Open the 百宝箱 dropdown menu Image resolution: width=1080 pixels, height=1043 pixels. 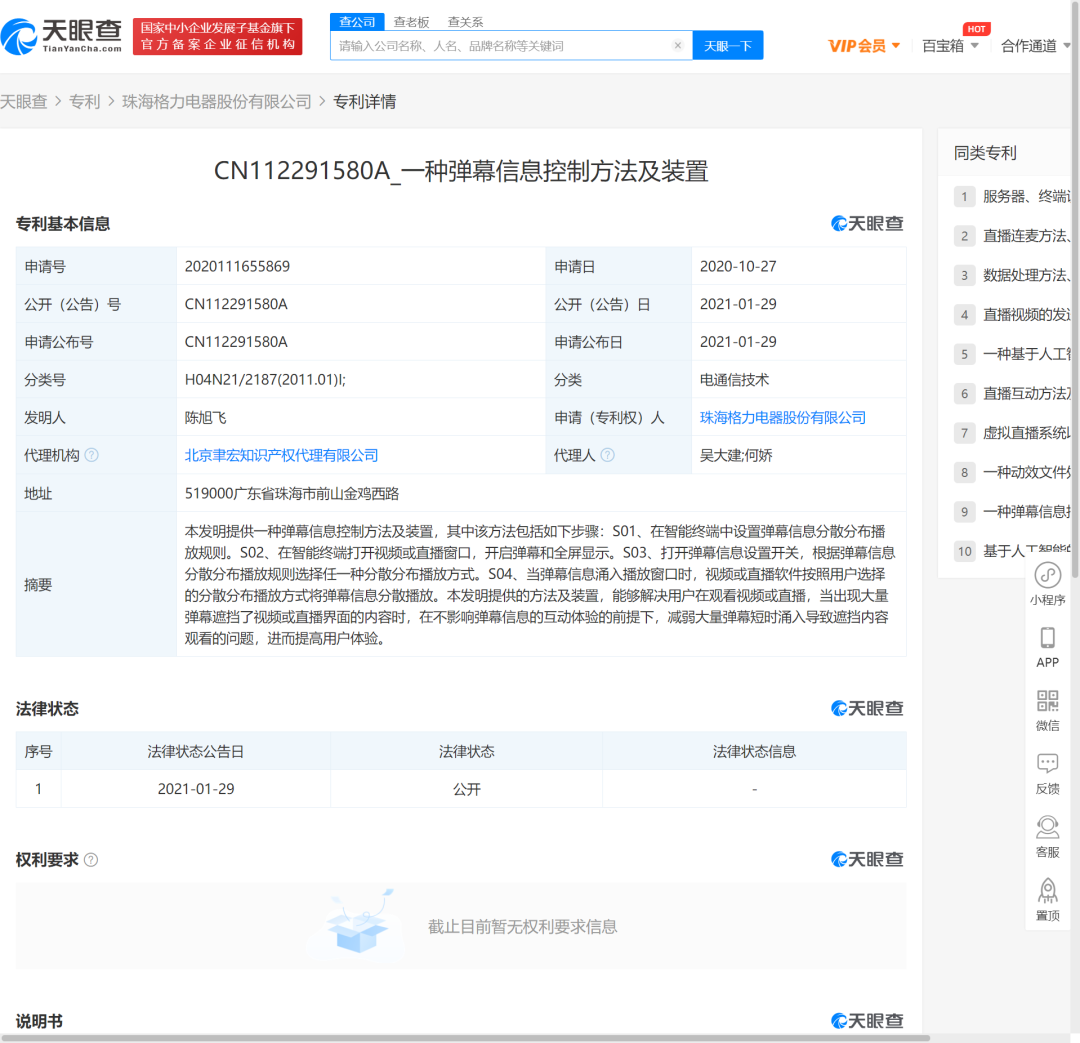click(x=950, y=46)
